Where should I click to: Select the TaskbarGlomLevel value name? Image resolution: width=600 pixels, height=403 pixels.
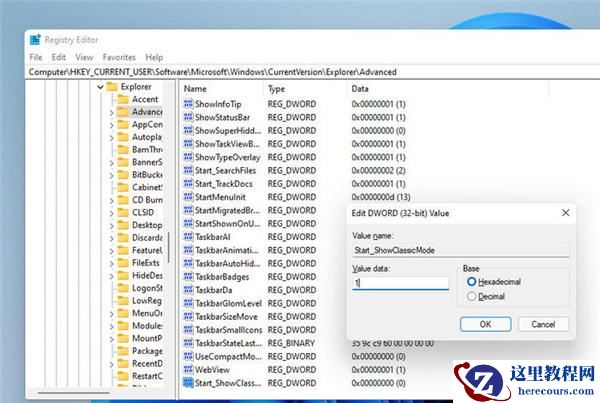pyautogui.click(x=228, y=303)
